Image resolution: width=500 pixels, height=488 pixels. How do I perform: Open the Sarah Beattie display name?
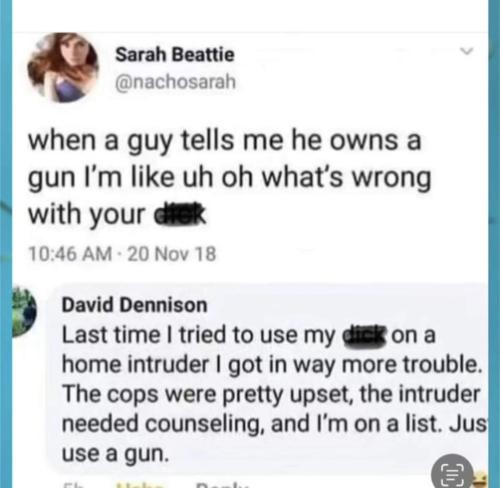175,54
